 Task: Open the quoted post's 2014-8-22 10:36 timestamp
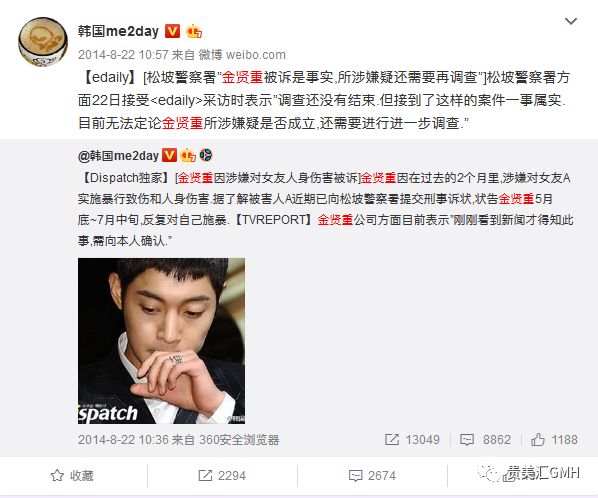pos(123,440)
